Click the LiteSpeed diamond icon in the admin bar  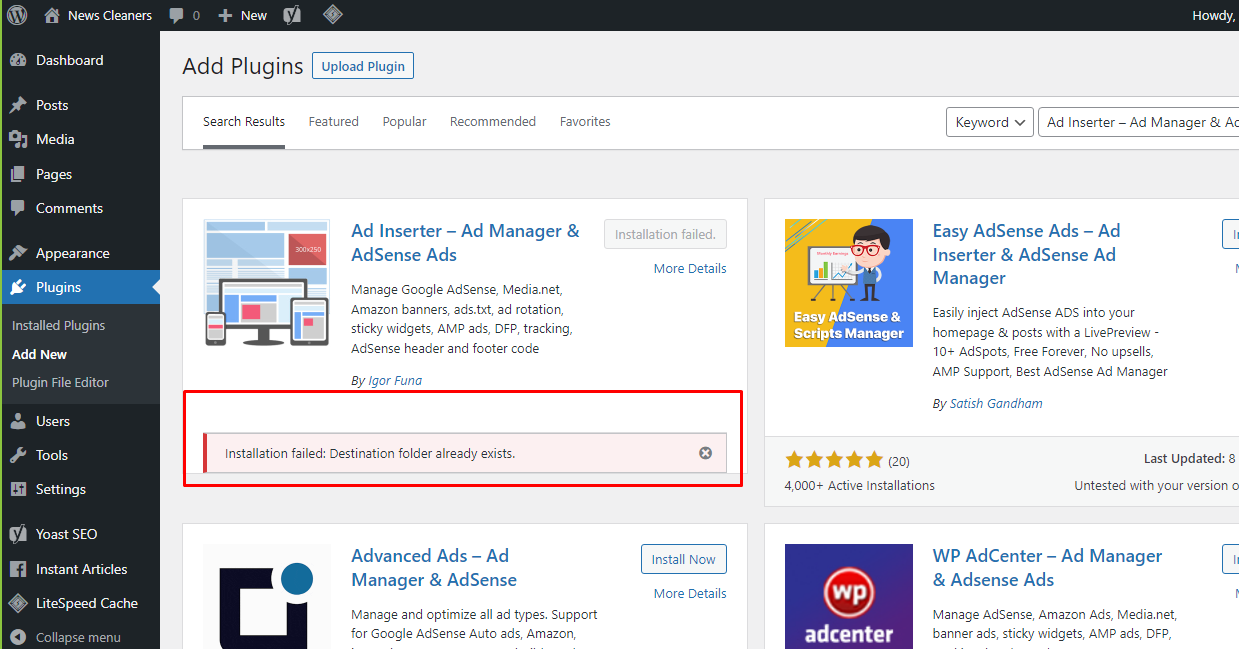tap(332, 15)
